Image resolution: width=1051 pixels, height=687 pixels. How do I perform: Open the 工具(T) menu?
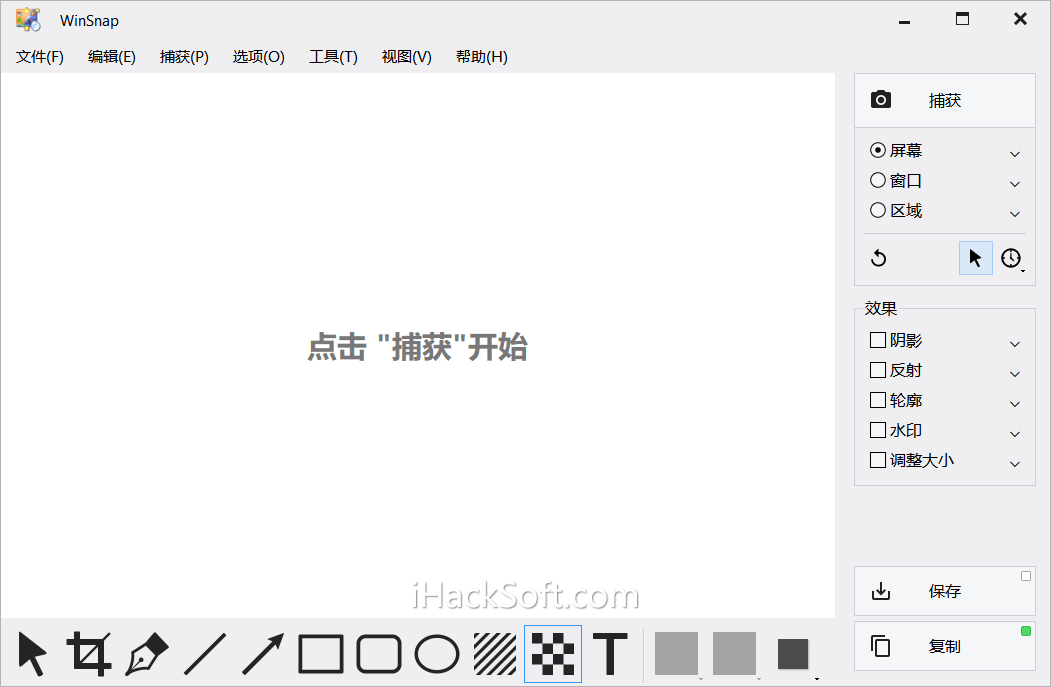pos(333,57)
